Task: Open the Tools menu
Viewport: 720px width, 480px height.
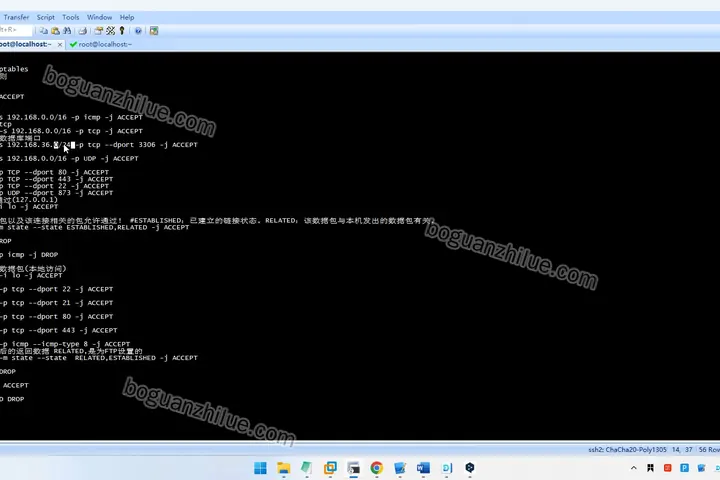Action: (x=71, y=17)
